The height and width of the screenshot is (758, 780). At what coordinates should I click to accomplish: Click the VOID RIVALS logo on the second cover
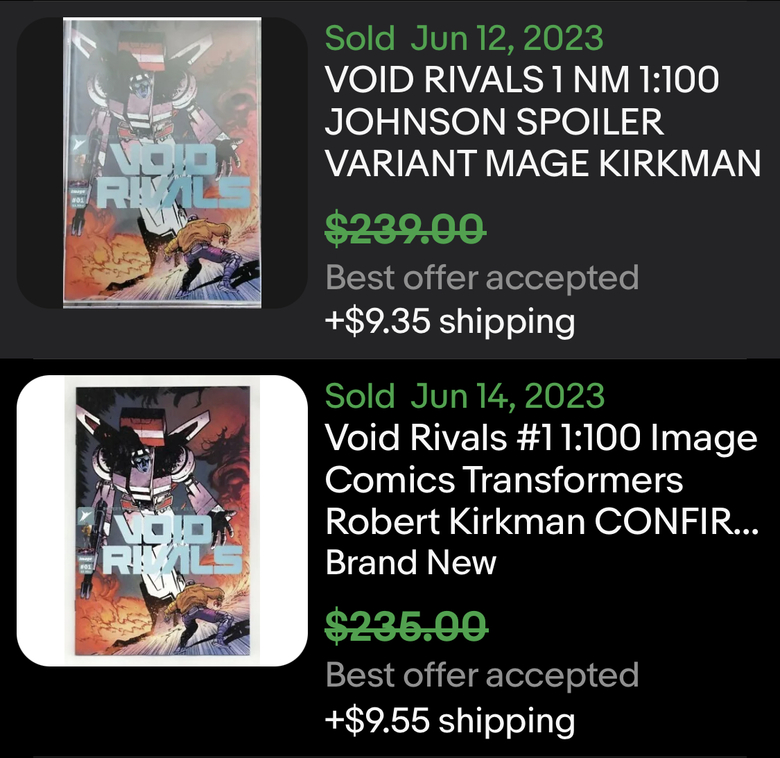(x=173, y=544)
